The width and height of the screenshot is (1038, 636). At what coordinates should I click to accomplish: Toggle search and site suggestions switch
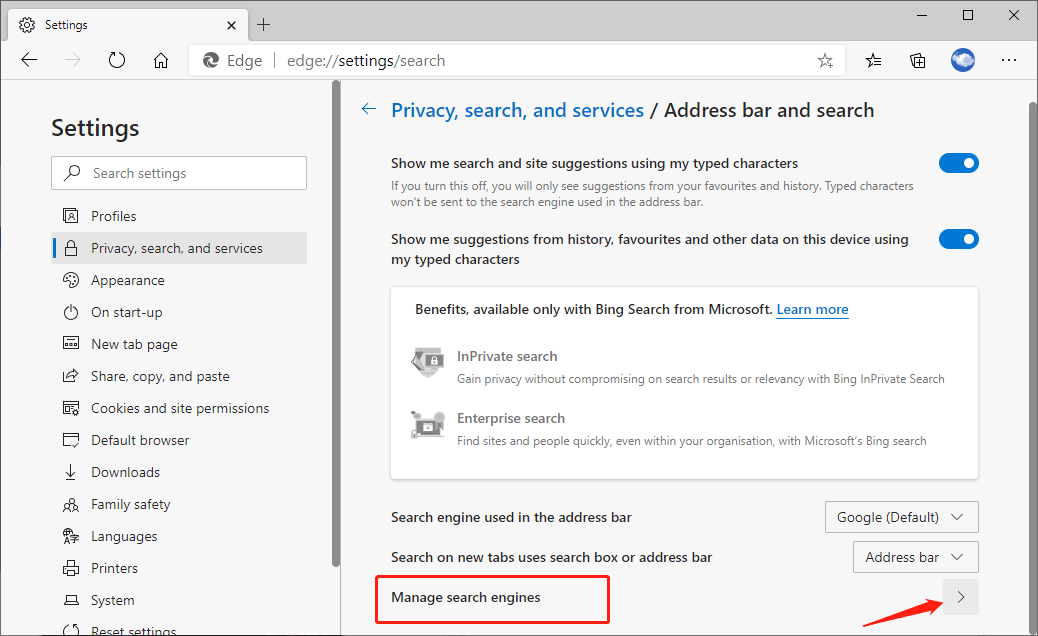[x=959, y=163]
